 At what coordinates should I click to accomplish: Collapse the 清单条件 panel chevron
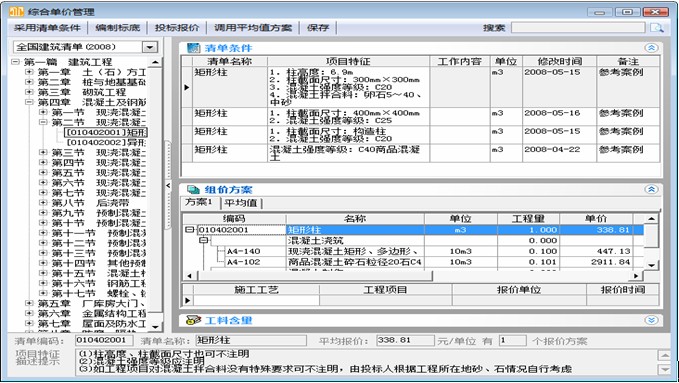pyautogui.click(x=651, y=48)
